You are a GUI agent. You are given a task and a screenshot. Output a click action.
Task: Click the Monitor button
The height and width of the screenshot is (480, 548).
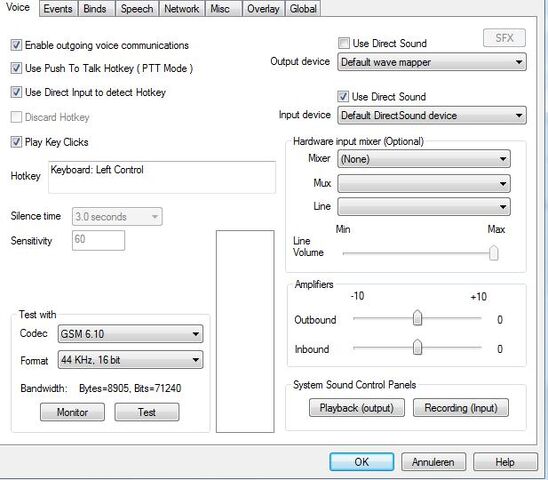tap(72, 412)
